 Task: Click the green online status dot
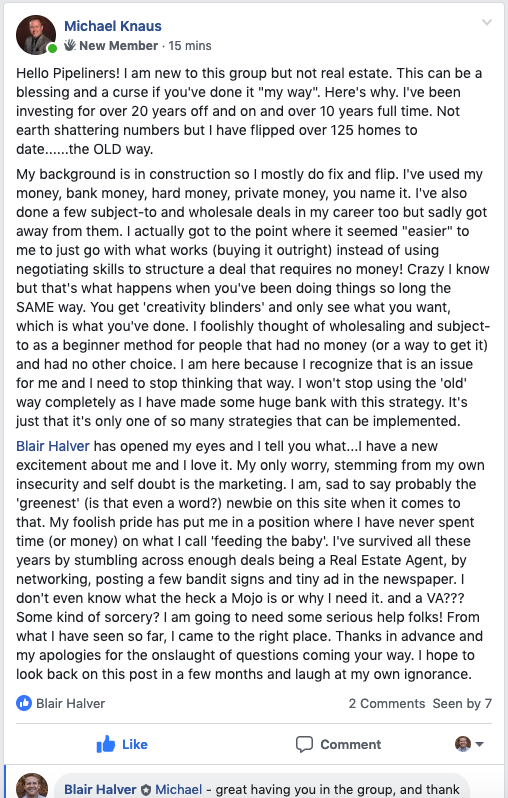pyautogui.click(x=52, y=48)
